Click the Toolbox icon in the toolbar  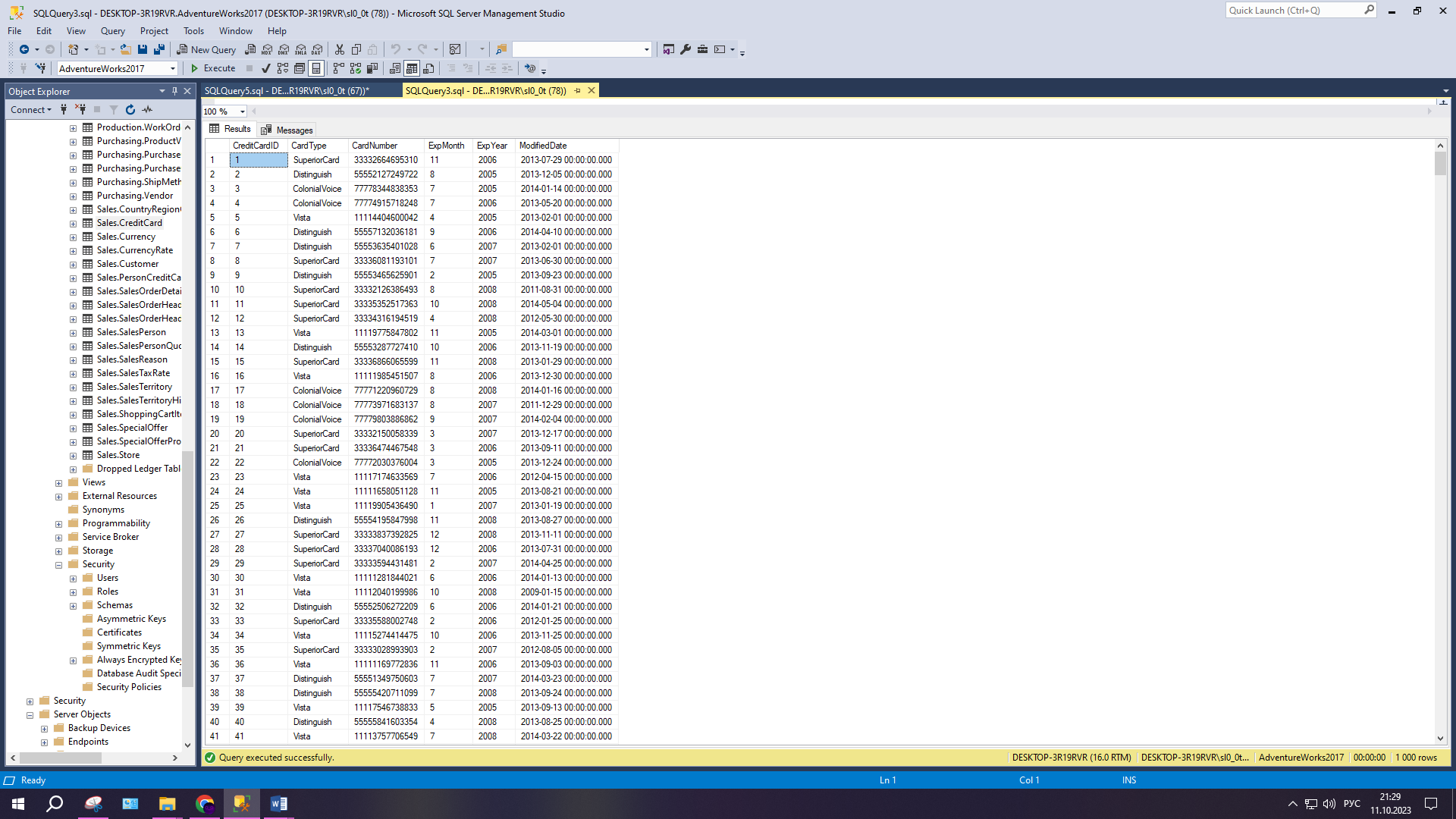coord(702,49)
